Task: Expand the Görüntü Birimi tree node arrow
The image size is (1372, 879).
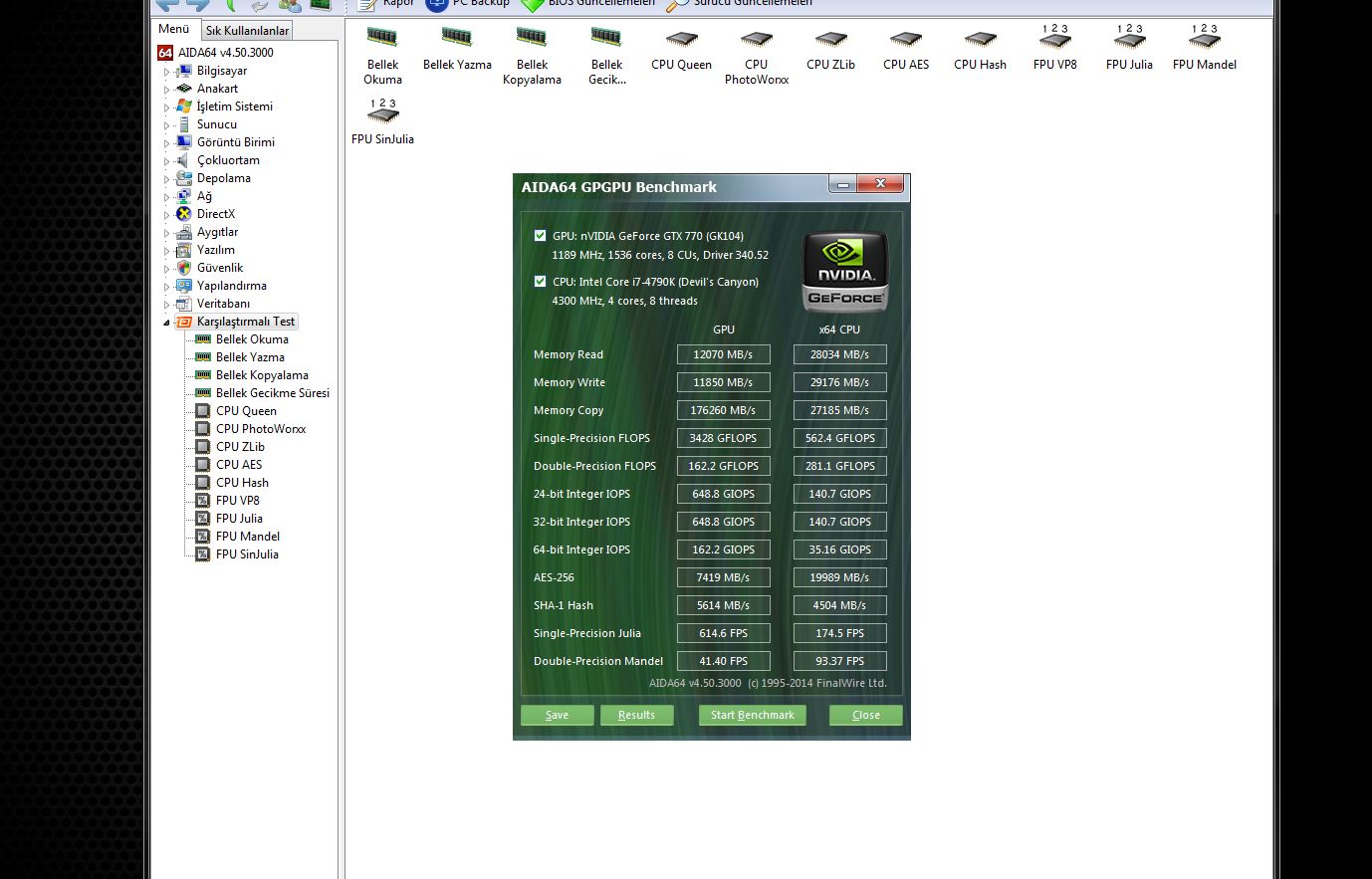Action: [x=167, y=143]
